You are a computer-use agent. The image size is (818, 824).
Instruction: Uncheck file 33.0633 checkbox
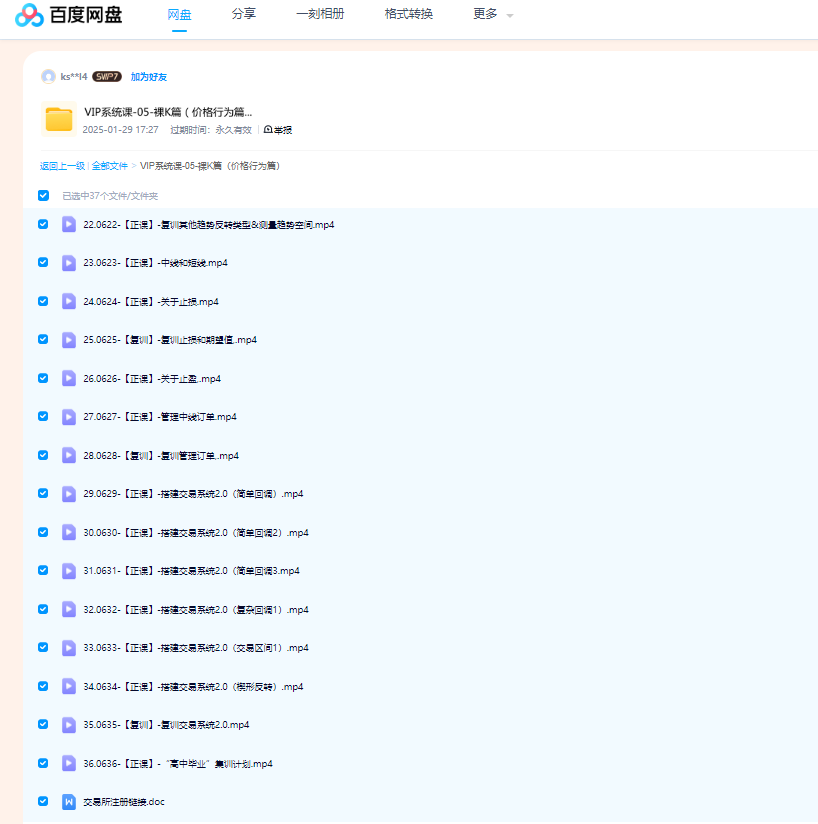coord(43,647)
